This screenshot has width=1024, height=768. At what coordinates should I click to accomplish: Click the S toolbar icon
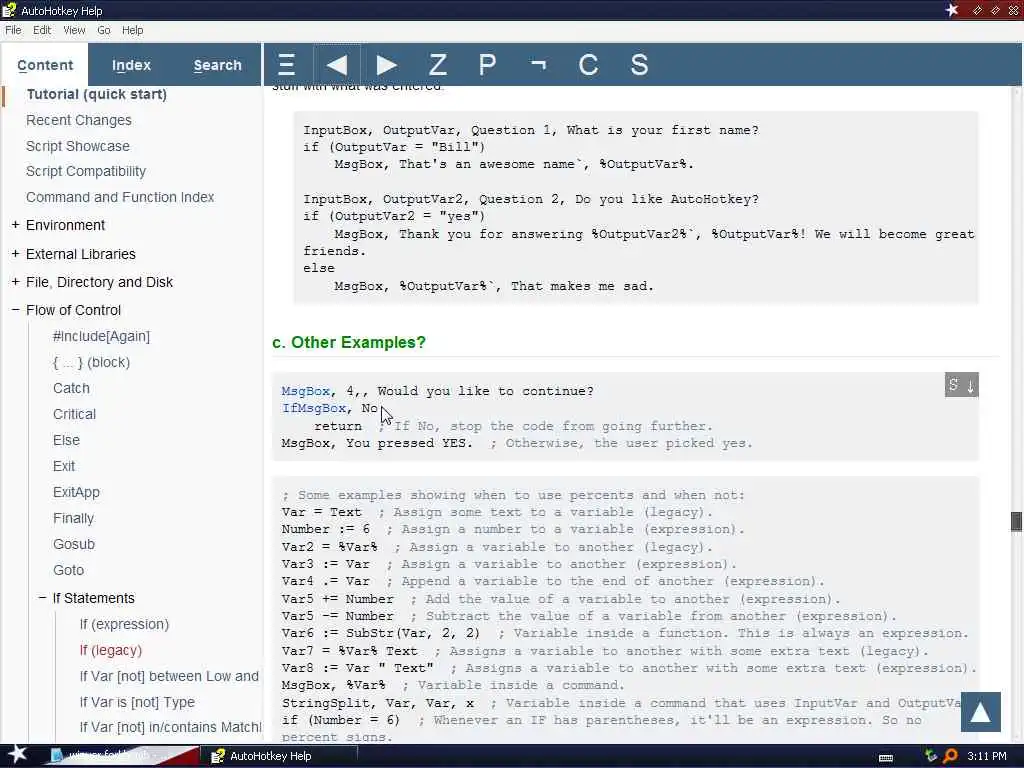tap(639, 65)
